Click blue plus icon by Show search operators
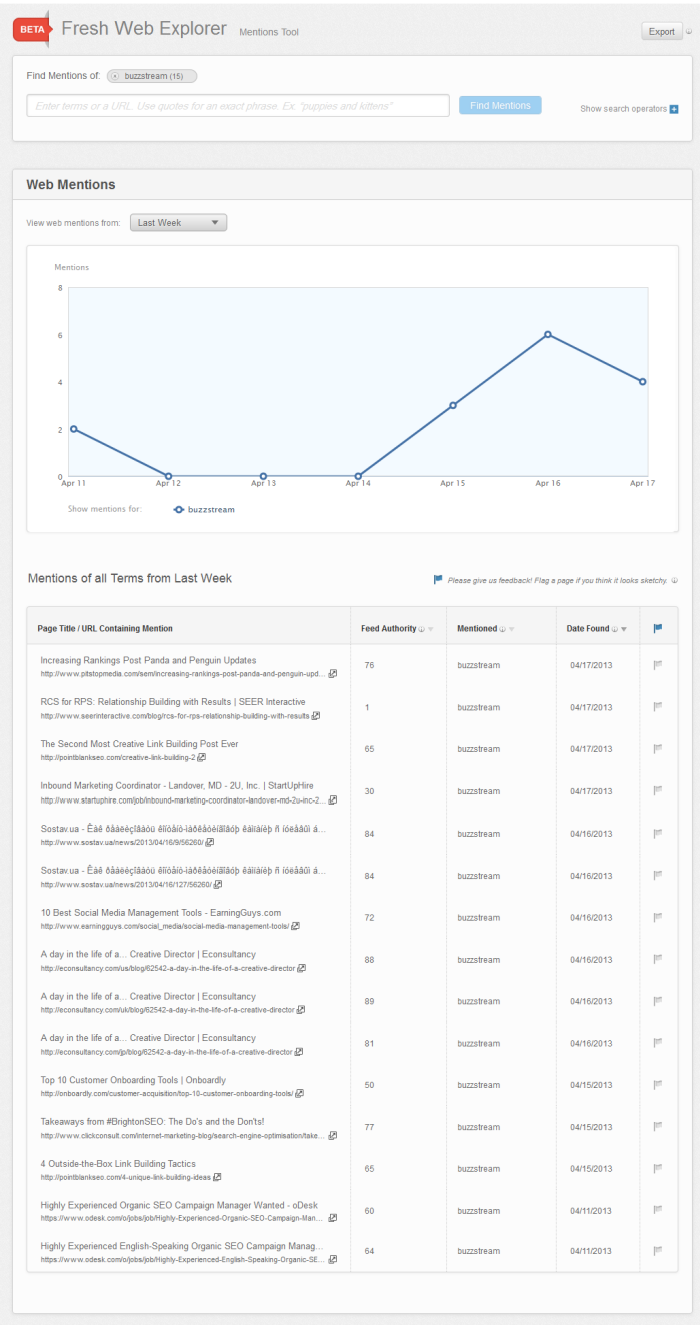Screen dimensions: 700x1325 point(674,109)
